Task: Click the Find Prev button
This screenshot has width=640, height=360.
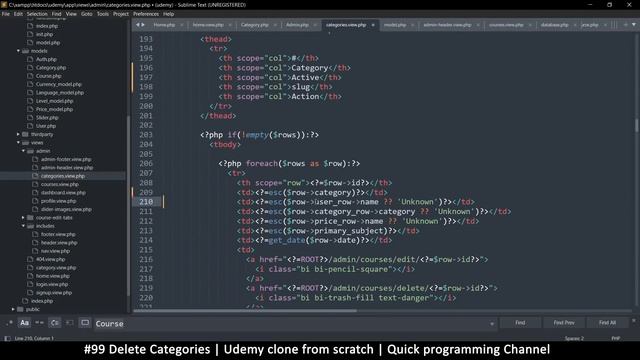Action: tap(564, 323)
